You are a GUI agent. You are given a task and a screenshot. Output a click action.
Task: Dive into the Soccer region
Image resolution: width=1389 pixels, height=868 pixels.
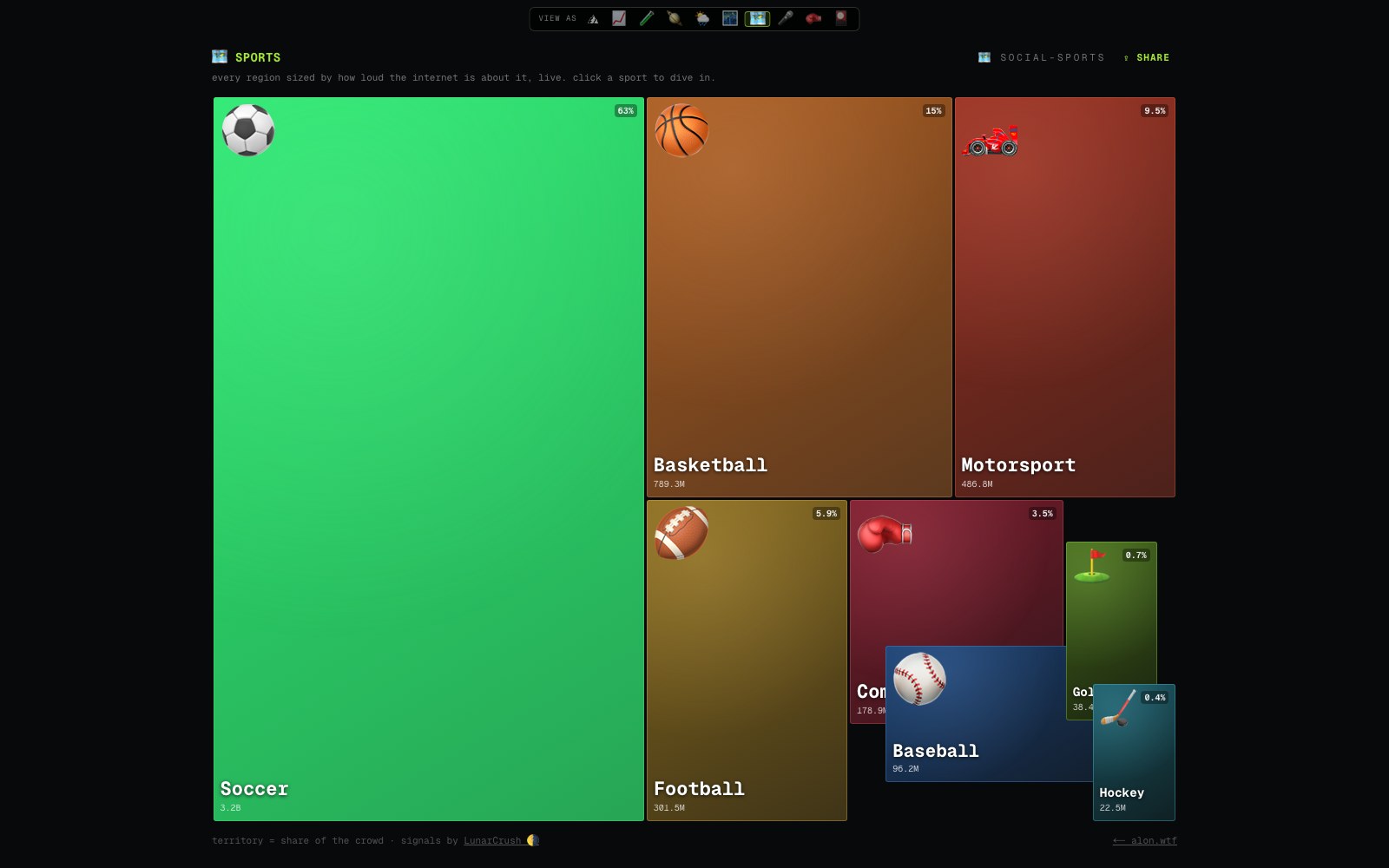point(429,459)
